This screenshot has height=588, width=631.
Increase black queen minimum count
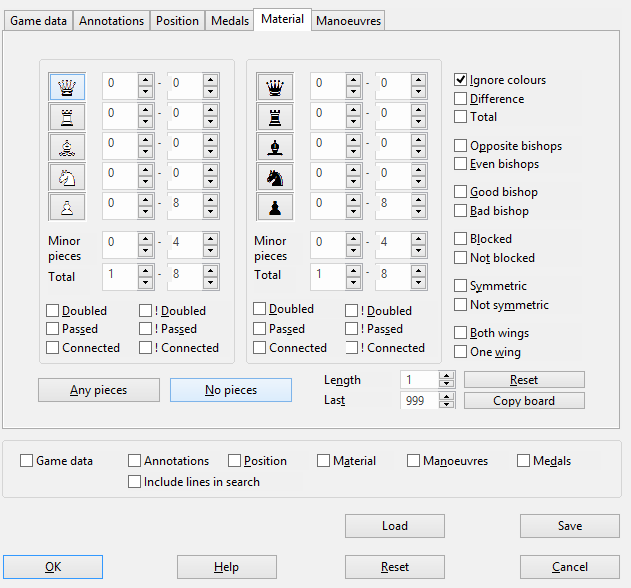coord(353,80)
